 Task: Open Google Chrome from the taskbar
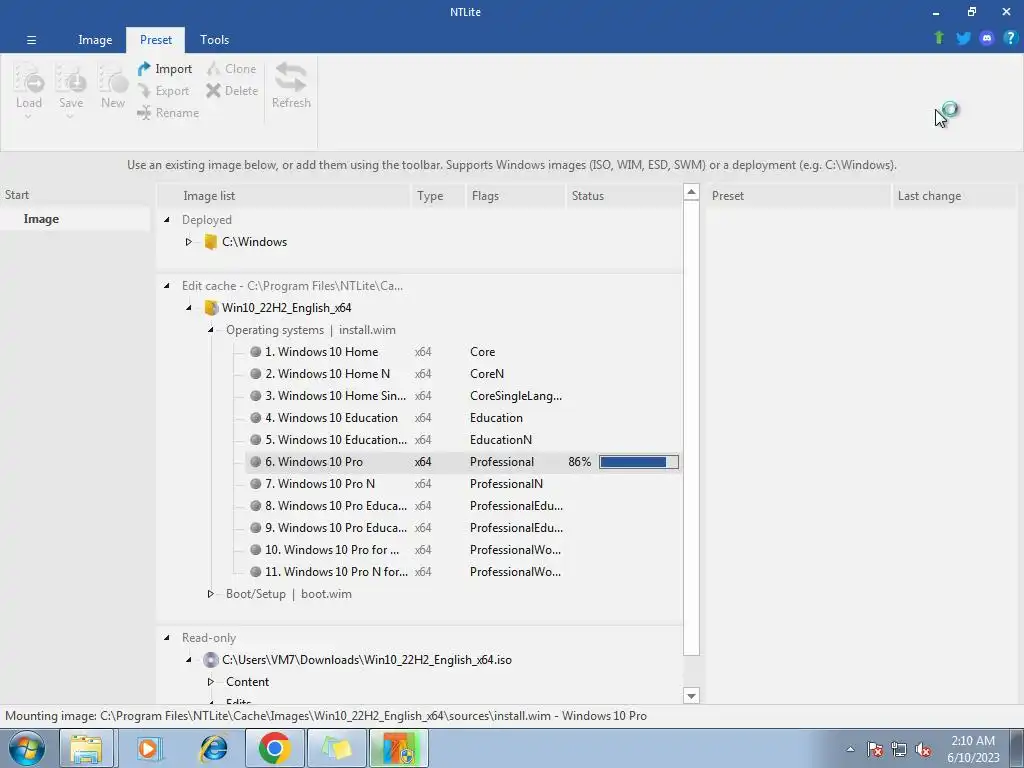(274, 748)
